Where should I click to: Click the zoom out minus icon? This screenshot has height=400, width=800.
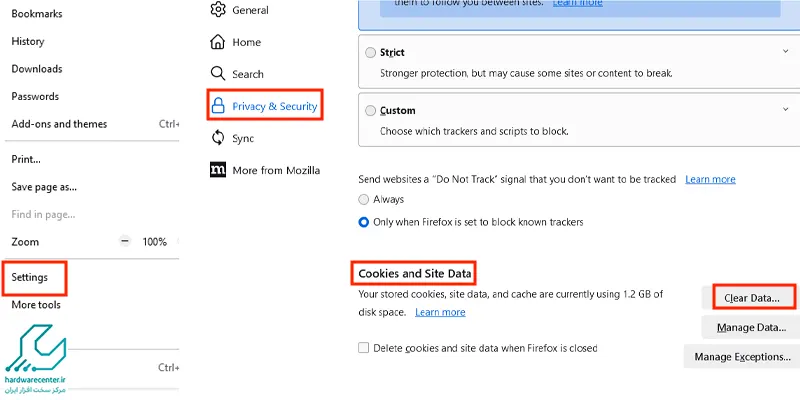pyautogui.click(x=125, y=241)
